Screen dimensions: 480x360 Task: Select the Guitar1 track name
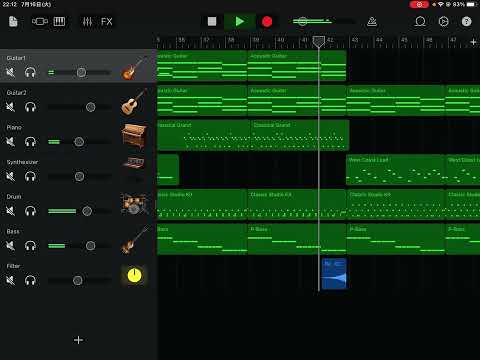(16, 58)
